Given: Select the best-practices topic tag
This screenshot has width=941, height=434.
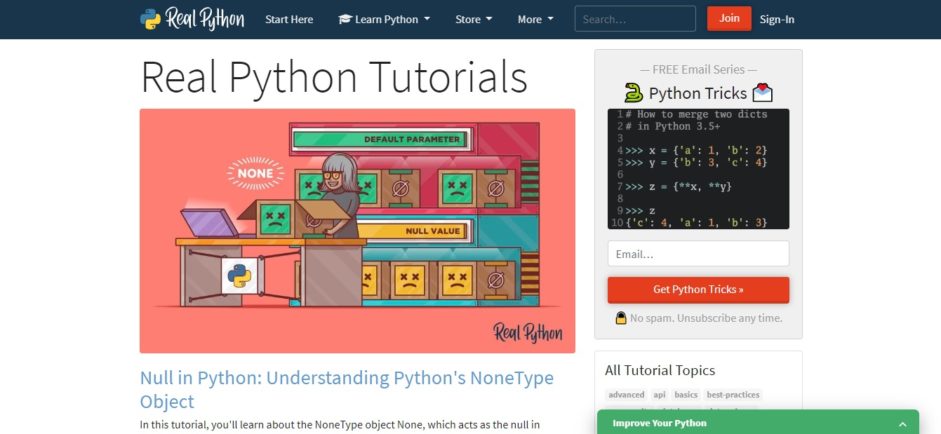Looking at the screenshot, I should (733, 395).
